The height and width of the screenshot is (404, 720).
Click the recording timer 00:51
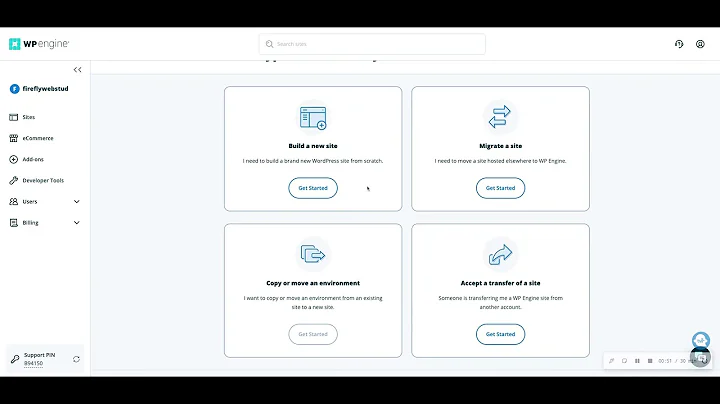(x=665, y=361)
